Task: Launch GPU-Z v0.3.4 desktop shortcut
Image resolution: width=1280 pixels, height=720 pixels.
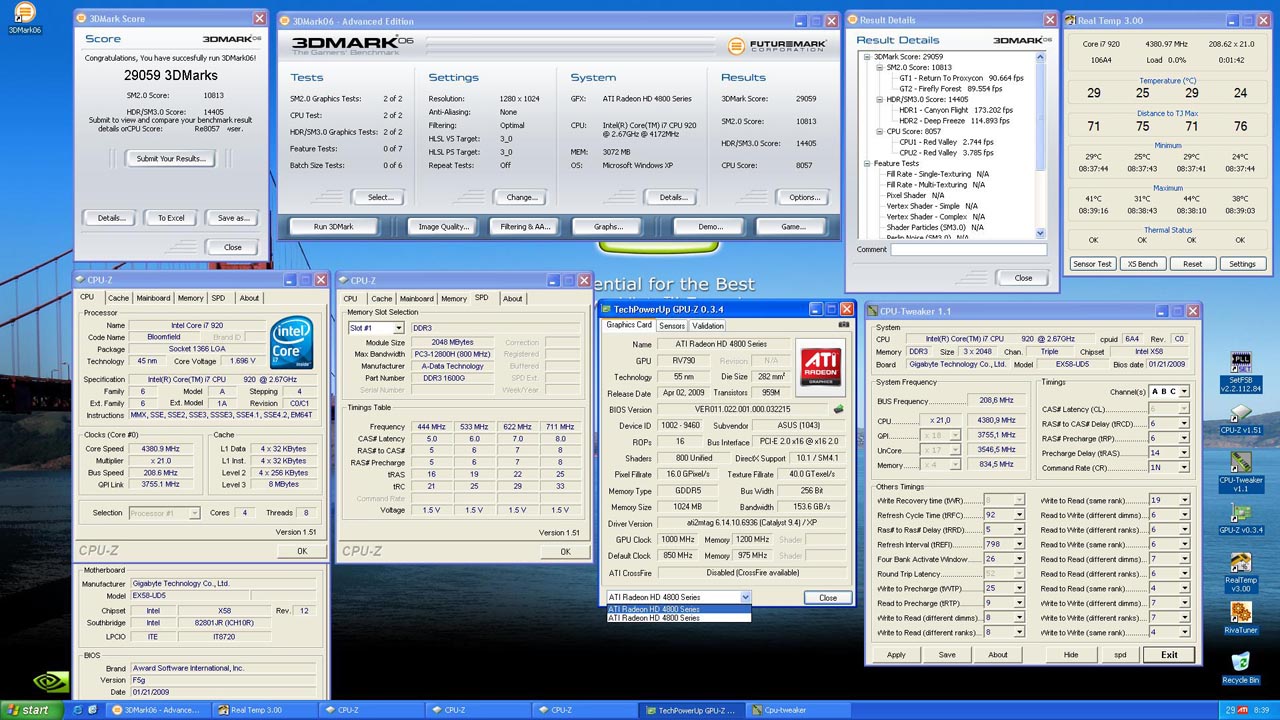Action: point(1240,518)
